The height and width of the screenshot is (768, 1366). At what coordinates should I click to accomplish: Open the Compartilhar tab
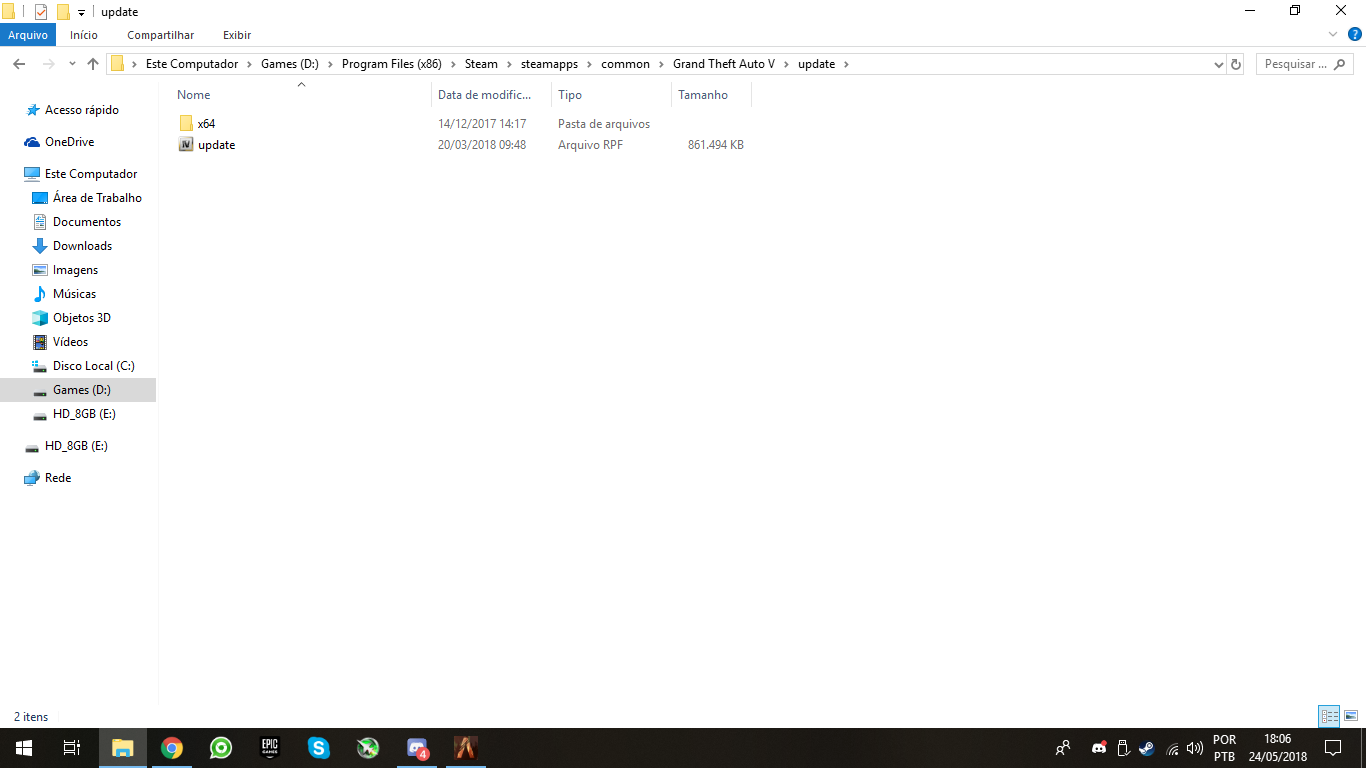[x=160, y=35]
